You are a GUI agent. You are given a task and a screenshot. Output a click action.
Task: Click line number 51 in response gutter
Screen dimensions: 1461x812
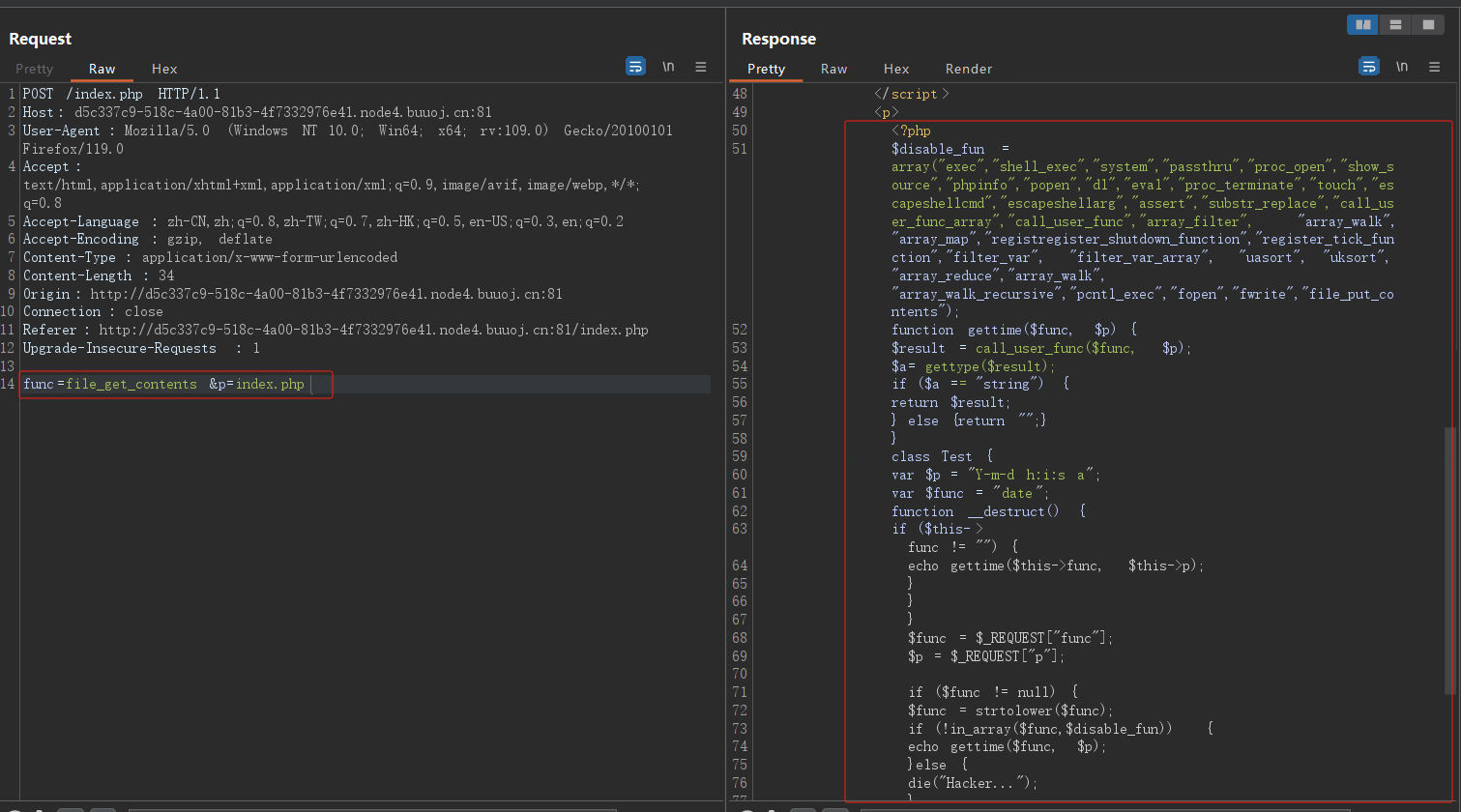click(740, 149)
